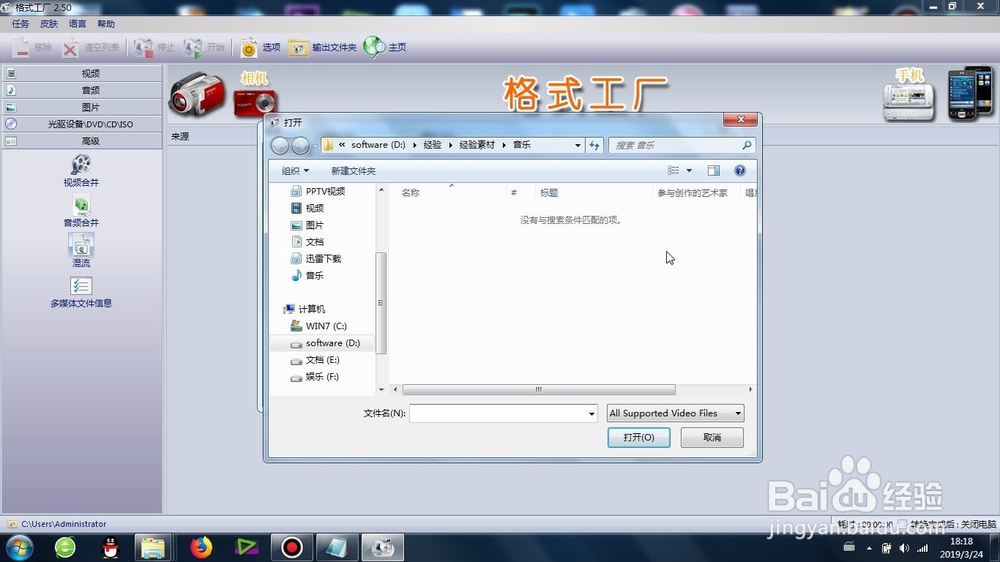The height and width of the screenshot is (562, 1000).
Task: Select 文档 library in navigation tree
Action: point(307,242)
